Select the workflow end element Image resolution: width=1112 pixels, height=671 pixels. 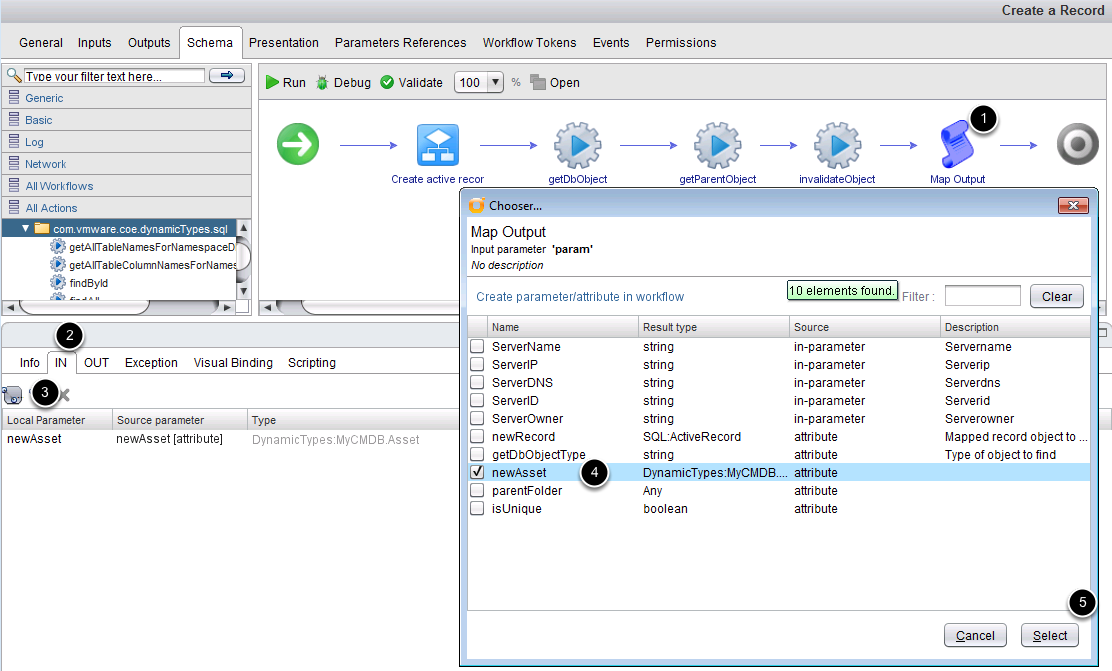1078,144
